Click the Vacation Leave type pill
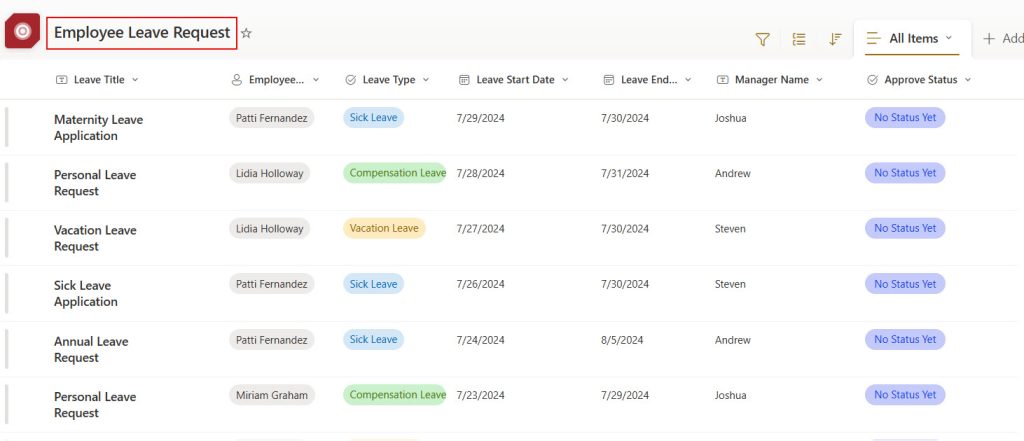1024x441 pixels. pos(384,228)
